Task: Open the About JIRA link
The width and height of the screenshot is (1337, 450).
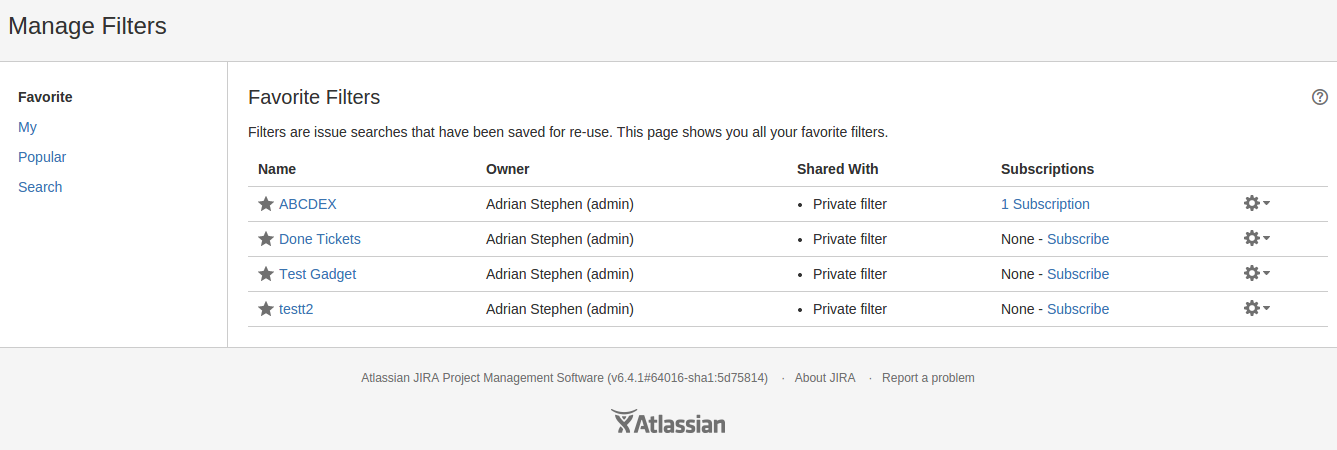Action: click(x=825, y=378)
